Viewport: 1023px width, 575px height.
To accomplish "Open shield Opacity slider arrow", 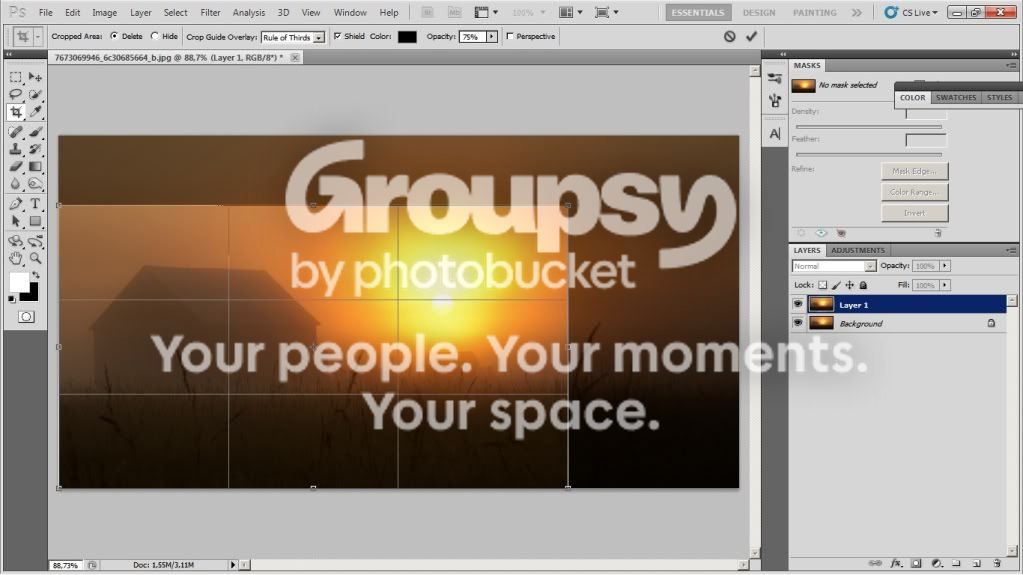I will 492,37.
